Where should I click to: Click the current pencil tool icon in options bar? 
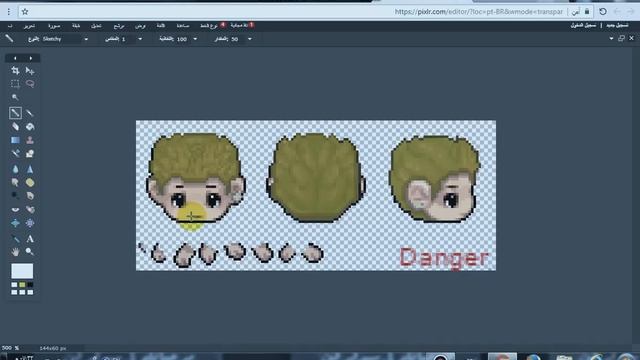pos(9,39)
